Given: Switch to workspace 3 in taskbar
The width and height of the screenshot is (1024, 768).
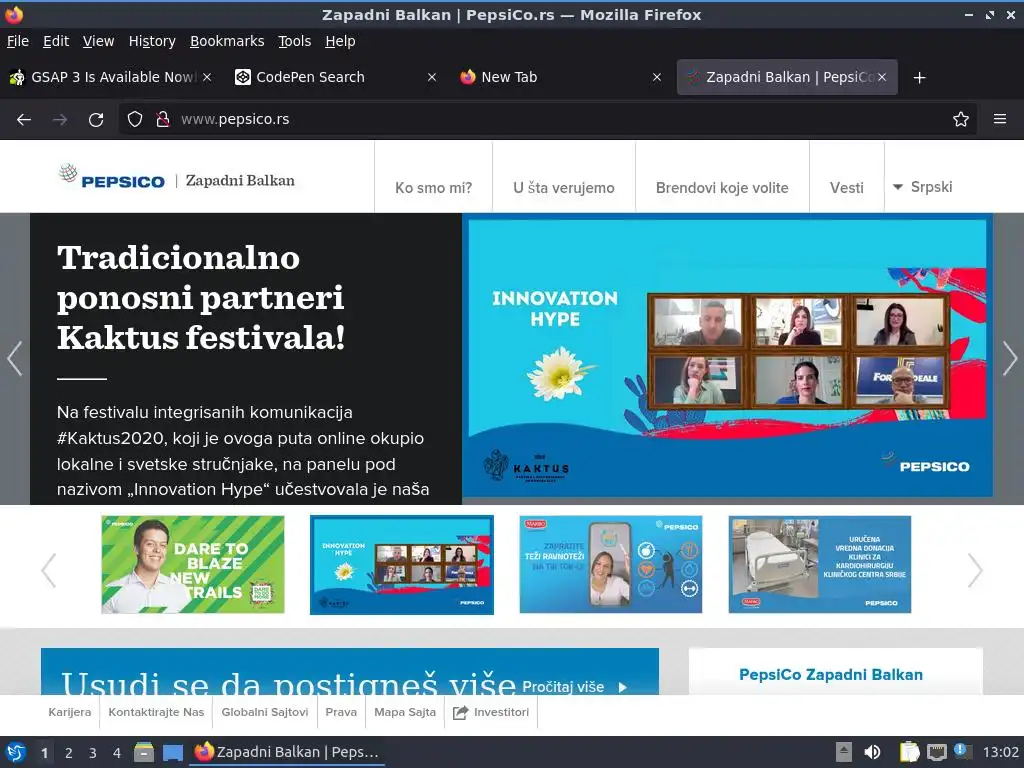Looking at the screenshot, I should point(93,753).
